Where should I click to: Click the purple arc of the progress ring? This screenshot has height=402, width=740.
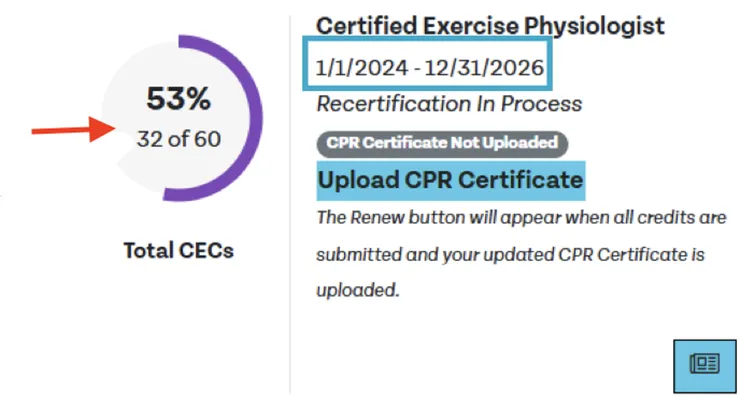click(256, 120)
